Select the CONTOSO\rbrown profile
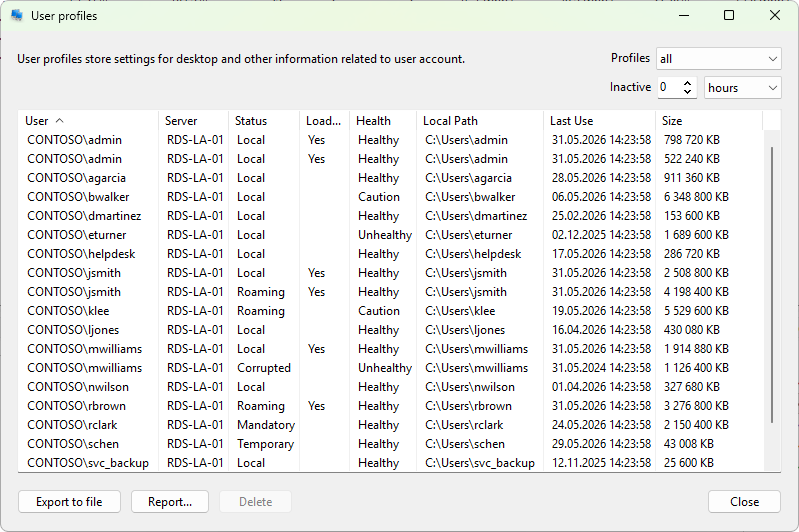This screenshot has width=799, height=532. tap(391, 406)
